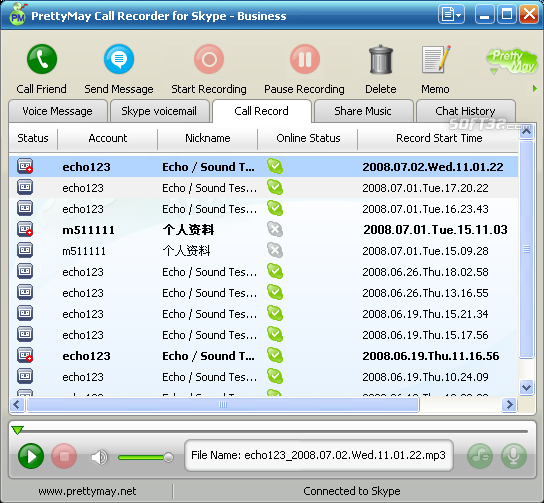Play the selected recording
The height and width of the screenshot is (503, 544).
point(31,456)
